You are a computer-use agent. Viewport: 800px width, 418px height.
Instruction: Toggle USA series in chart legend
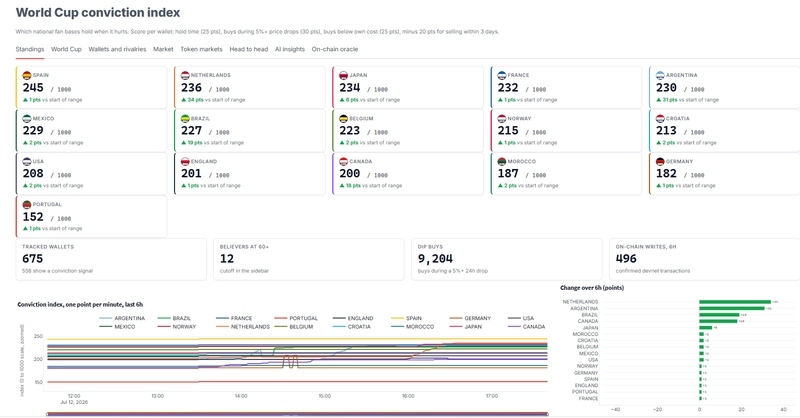(521, 318)
